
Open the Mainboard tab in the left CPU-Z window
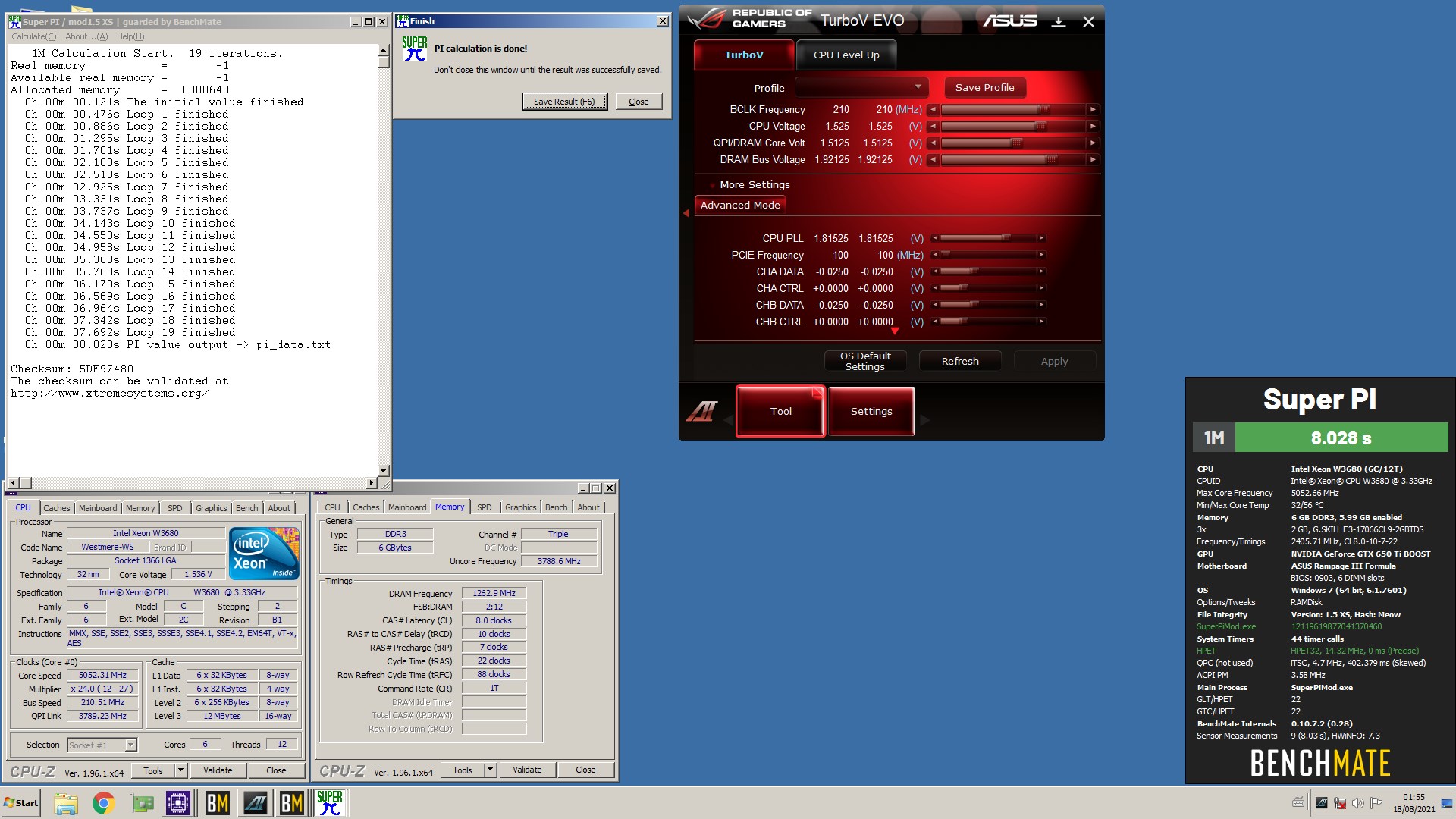pos(98,508)
